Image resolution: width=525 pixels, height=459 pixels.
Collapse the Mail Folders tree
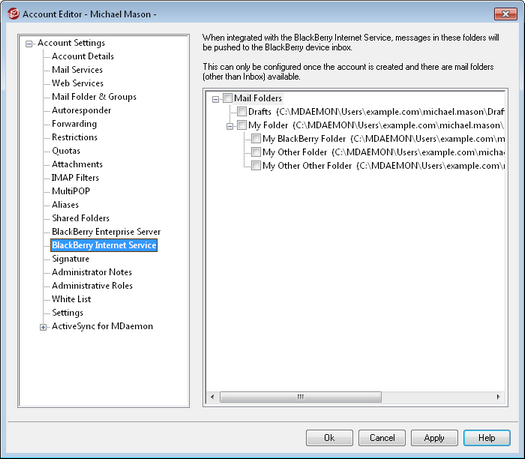point(216,99)
